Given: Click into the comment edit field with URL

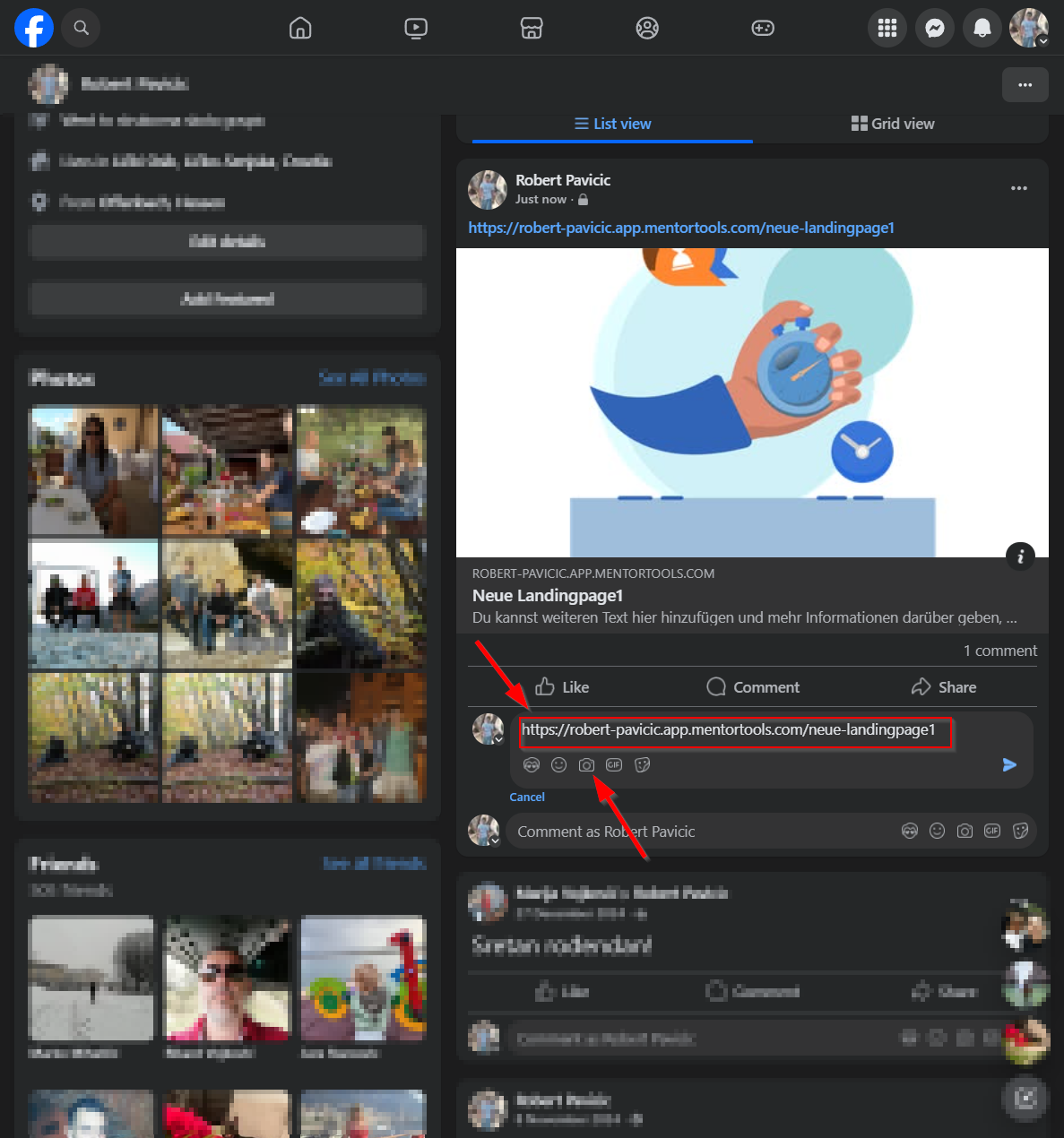Looking at the screenshot, I should click(x=735, y=731).
